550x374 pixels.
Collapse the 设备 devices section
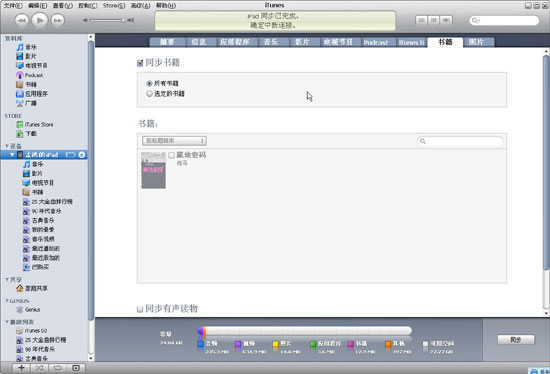tap(7, 146)
